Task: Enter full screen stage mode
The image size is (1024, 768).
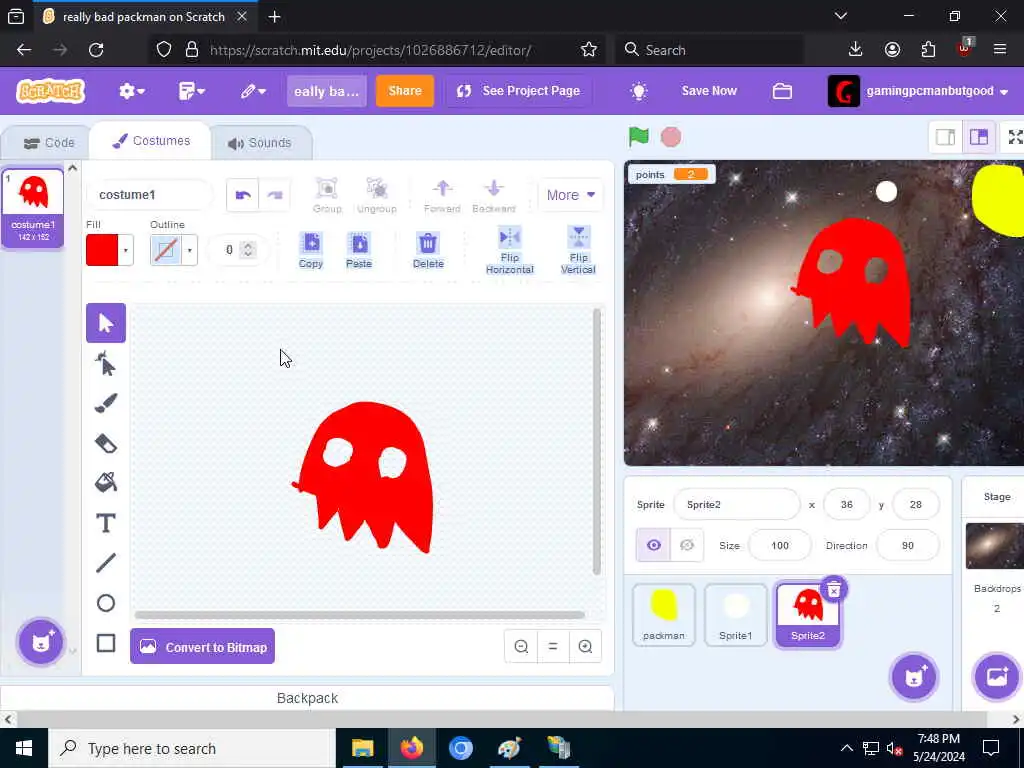Action: 1014,136
